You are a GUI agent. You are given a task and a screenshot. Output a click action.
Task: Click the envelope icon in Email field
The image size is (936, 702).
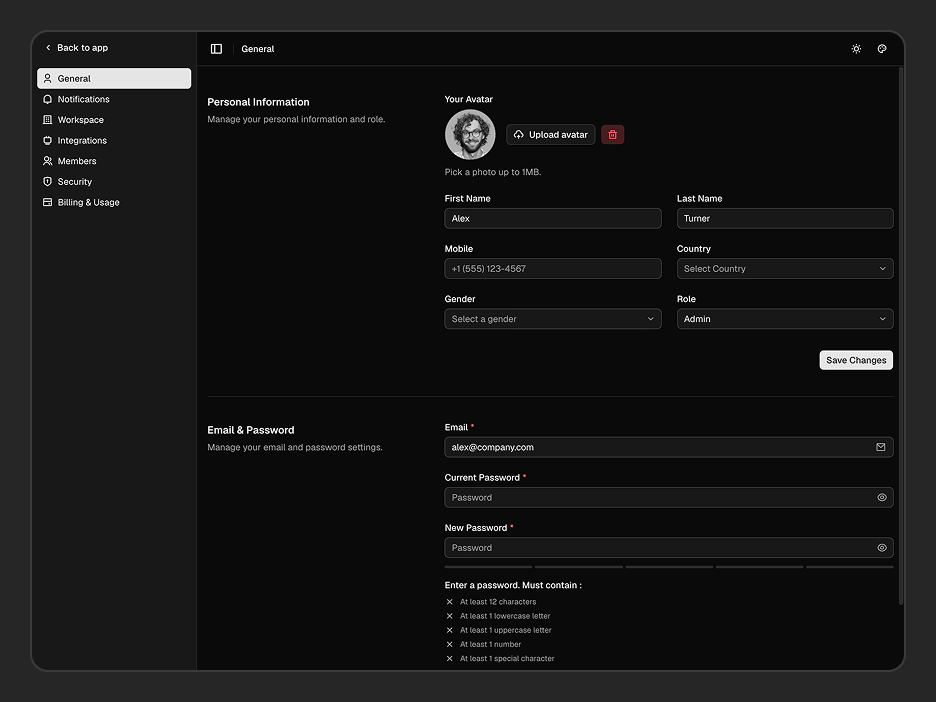tap(880, 447)
